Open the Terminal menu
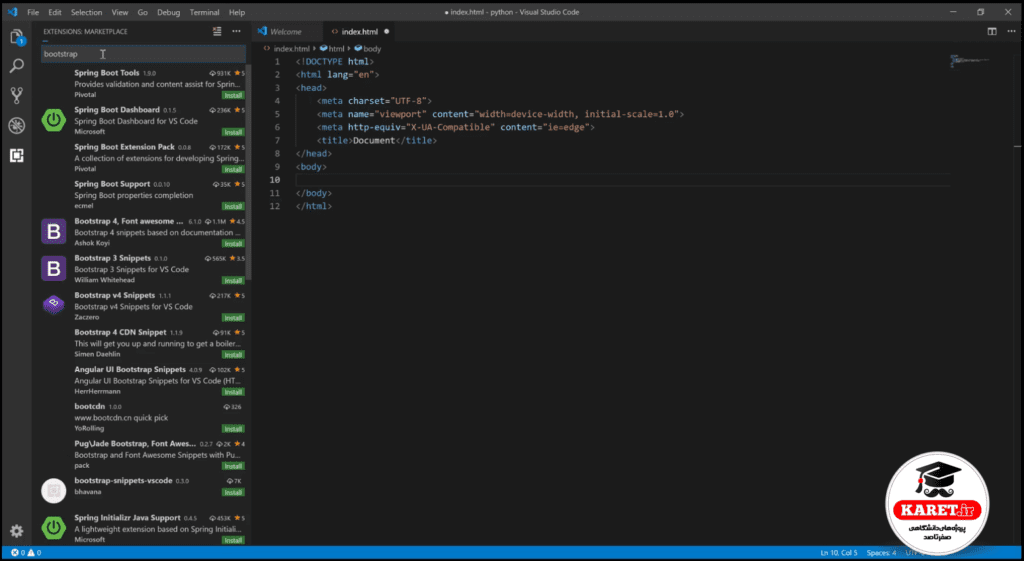 pos(204,12)
